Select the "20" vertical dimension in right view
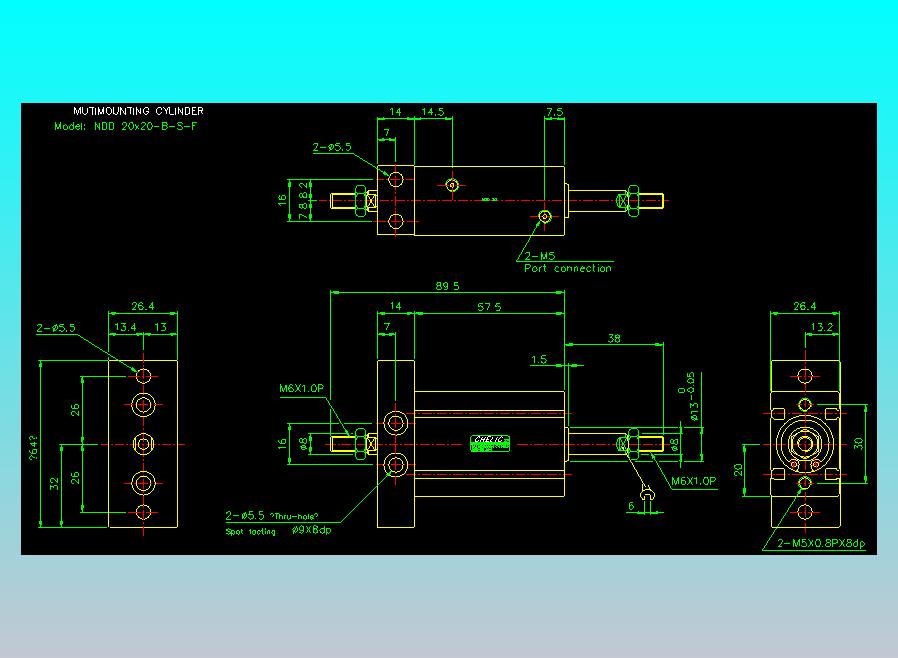This screenshot has width=898, height=658. pos(738,470)
